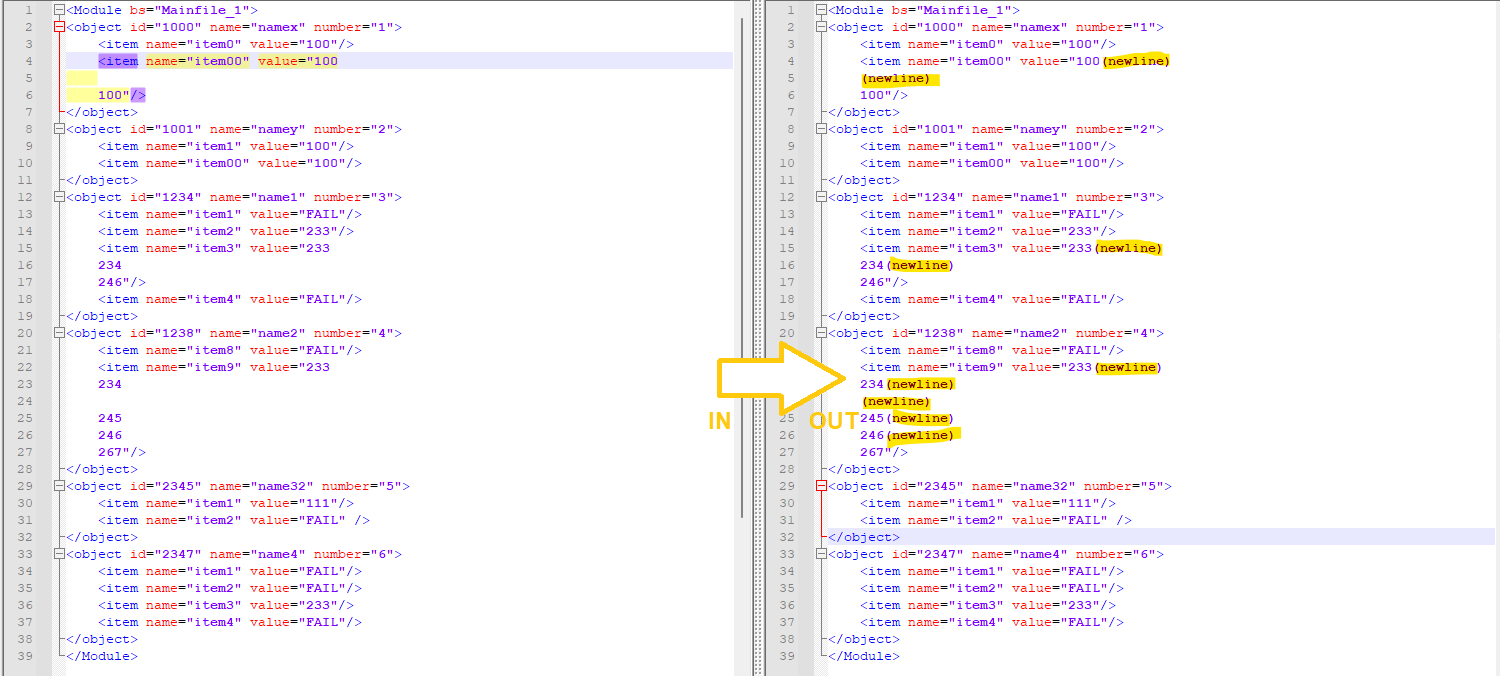Image resolution: width=1500 pixels, height=676 pixels.
Task: Click line number 24 in left pane margin
Action: pyautogui.click(x=26, y=401)
